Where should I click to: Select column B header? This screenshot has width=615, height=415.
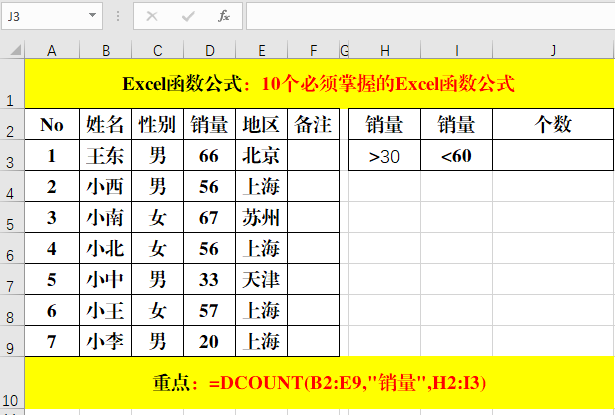click(106, 50)
